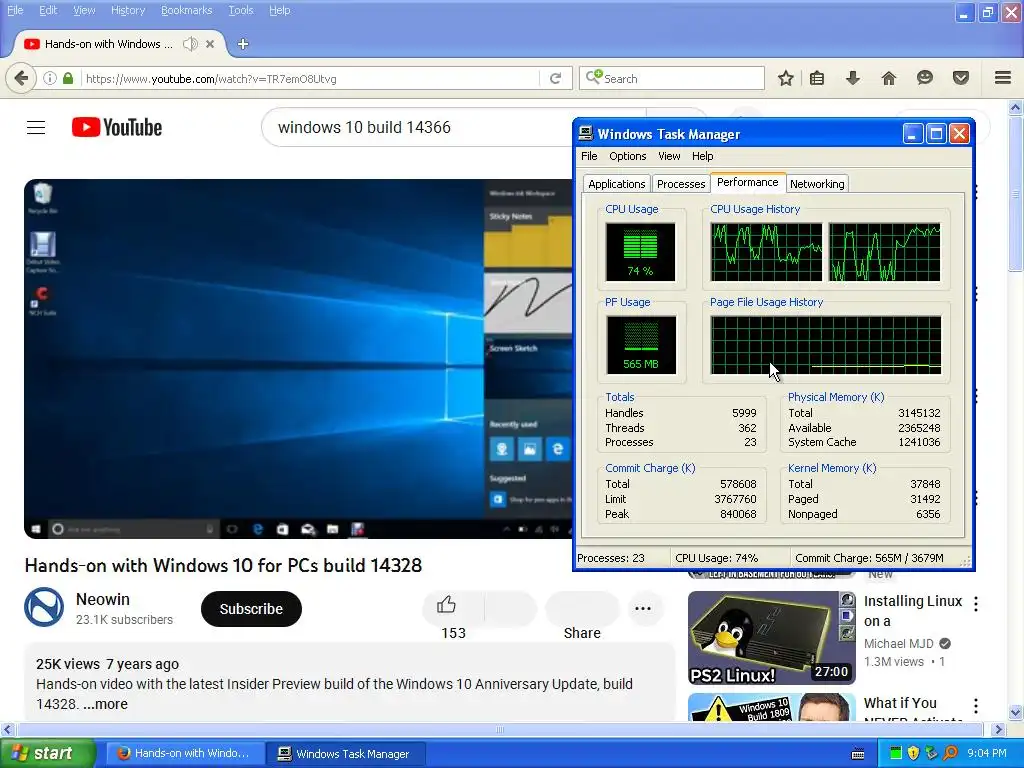1024x768 pixels.
Task: Click the Firefox URL address field
Action: (x=311, y=78)
